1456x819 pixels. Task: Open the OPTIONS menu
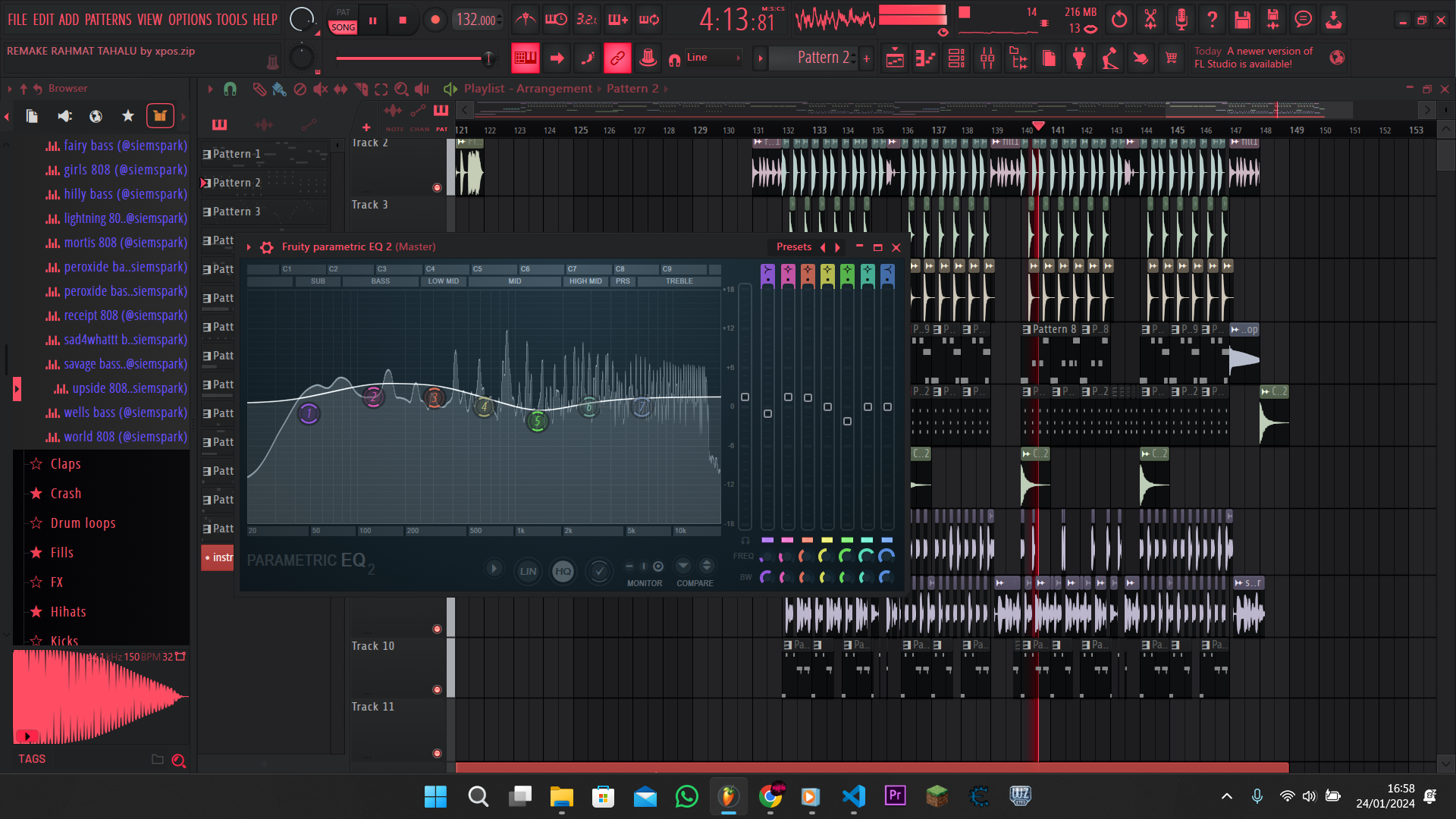(x=190, y=20)
